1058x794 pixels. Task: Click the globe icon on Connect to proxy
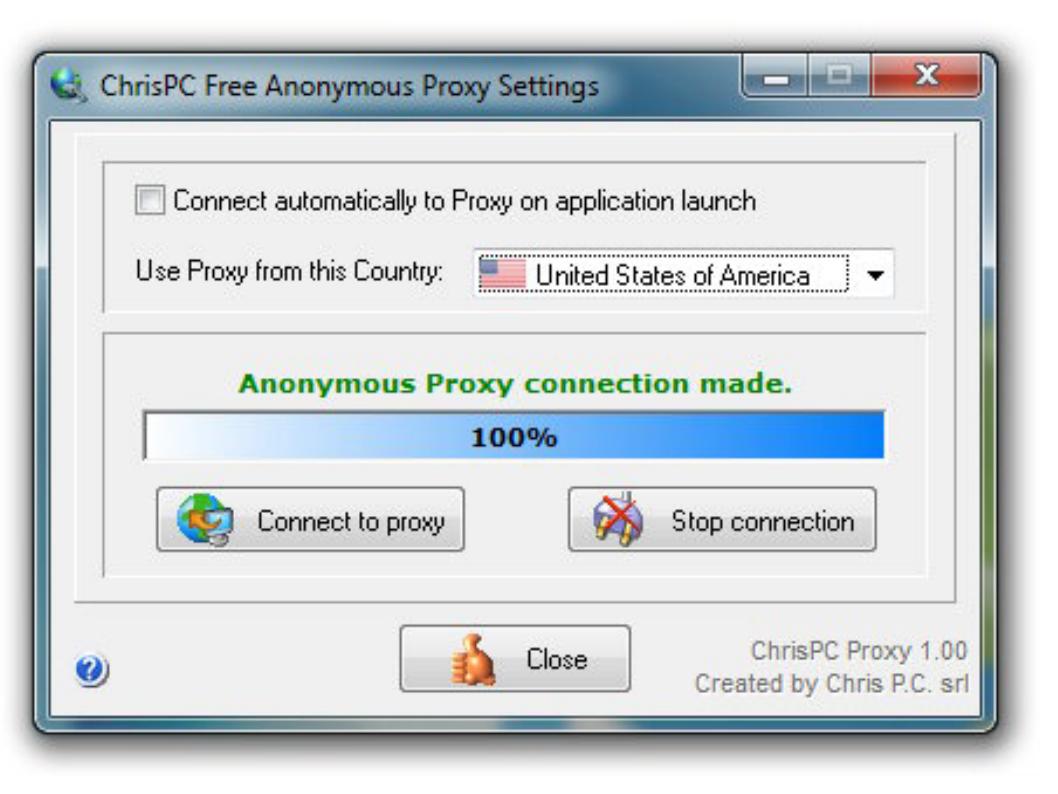[x=205, y=519]
